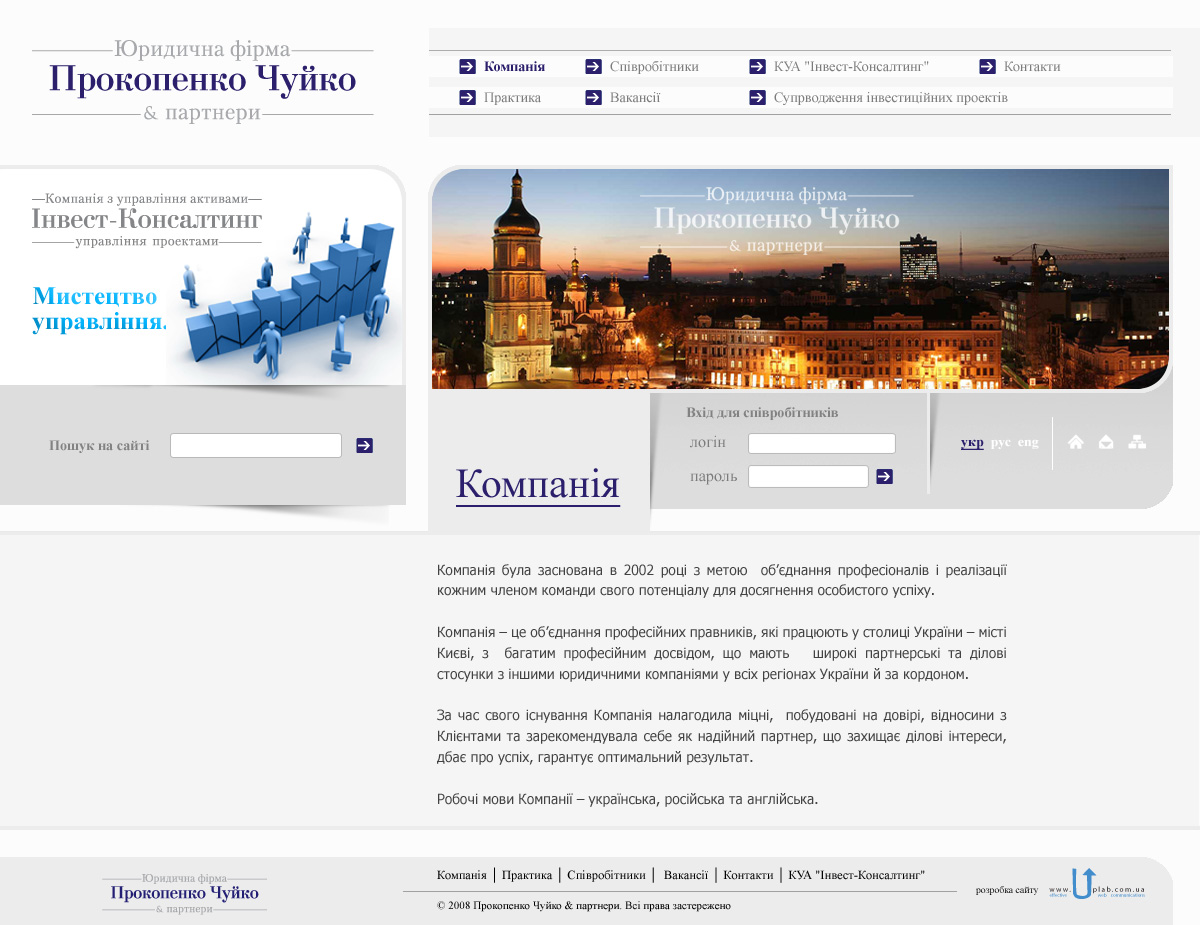Go to home page via house icon

coord(1076,442)
